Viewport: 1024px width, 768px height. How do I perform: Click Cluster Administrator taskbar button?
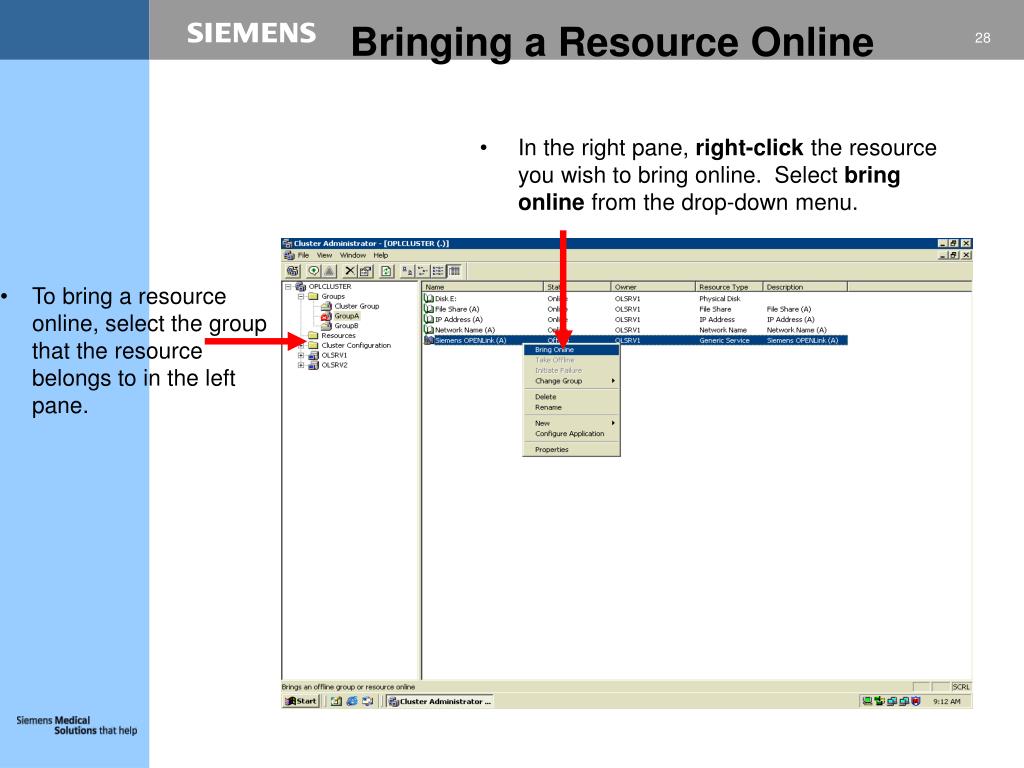(x=440, y=701)
